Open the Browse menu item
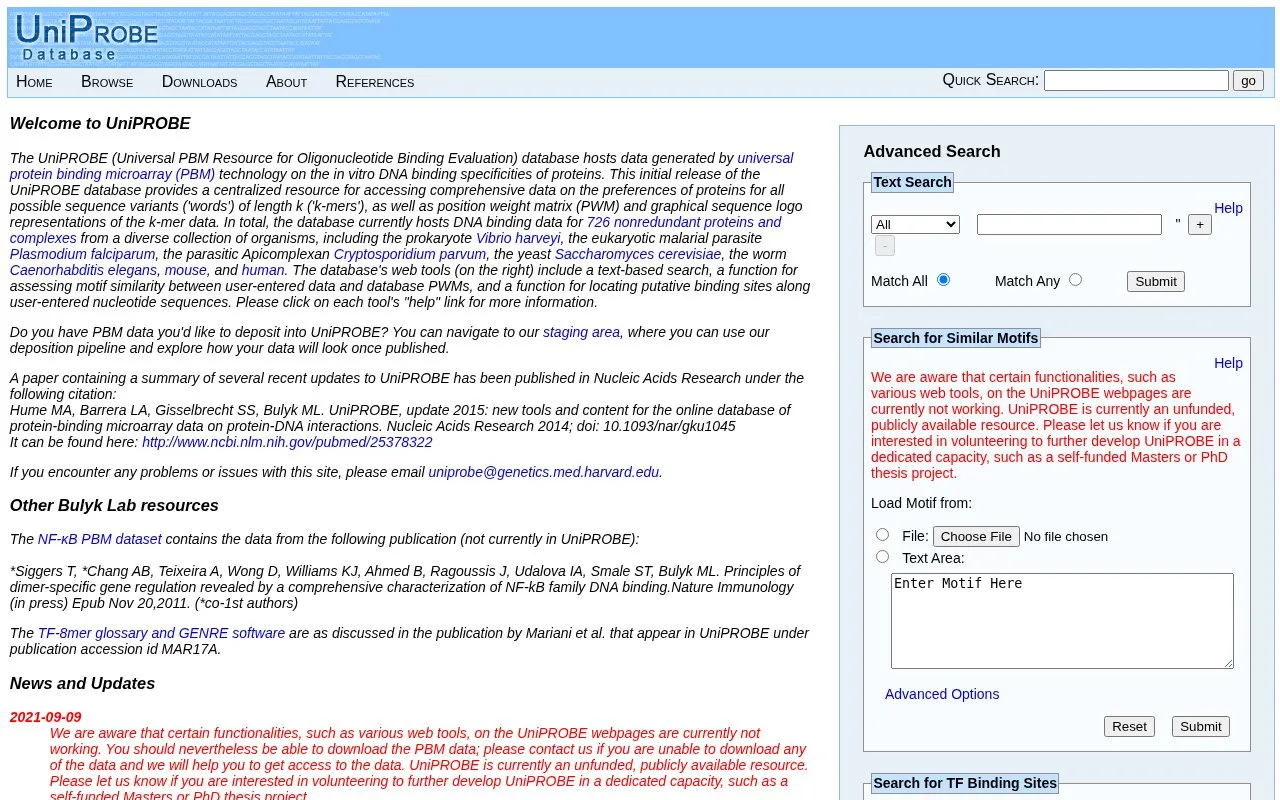 107,82
